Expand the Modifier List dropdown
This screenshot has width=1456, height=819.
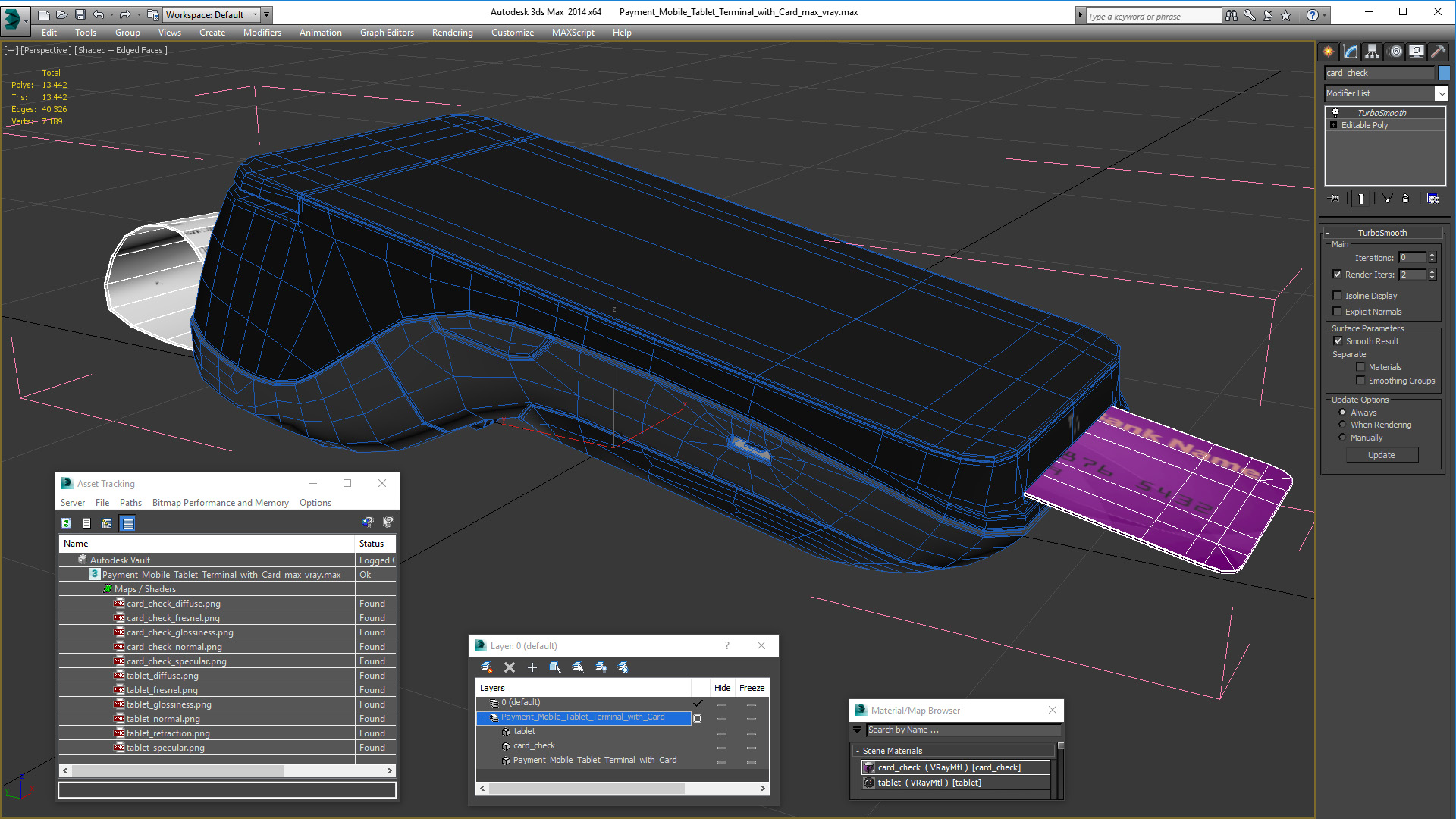pyautogui.click(x=1442, y=92)
